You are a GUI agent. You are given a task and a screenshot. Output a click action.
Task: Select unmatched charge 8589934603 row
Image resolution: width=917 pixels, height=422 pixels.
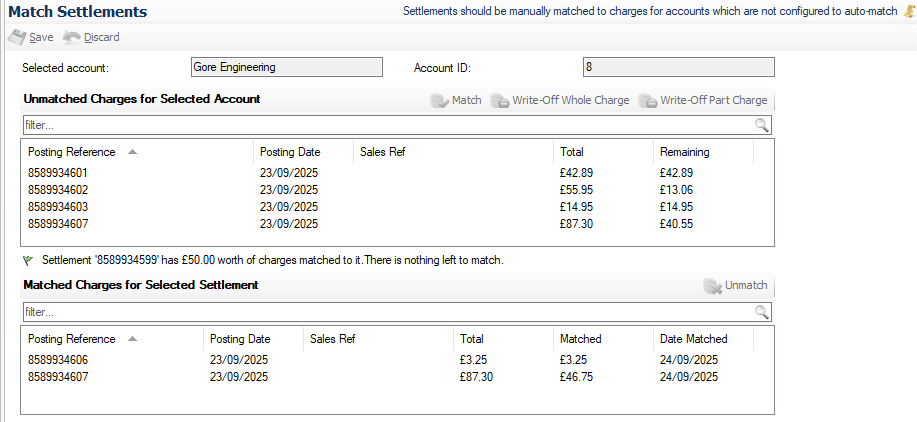click(58, 207)
